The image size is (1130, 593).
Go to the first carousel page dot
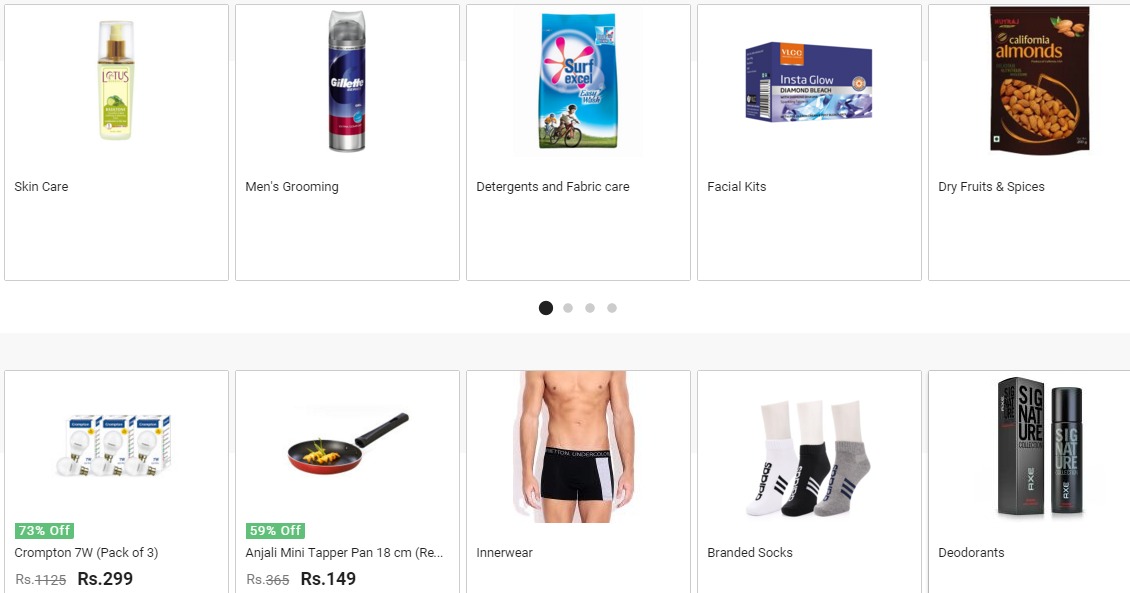click(546, 308)
